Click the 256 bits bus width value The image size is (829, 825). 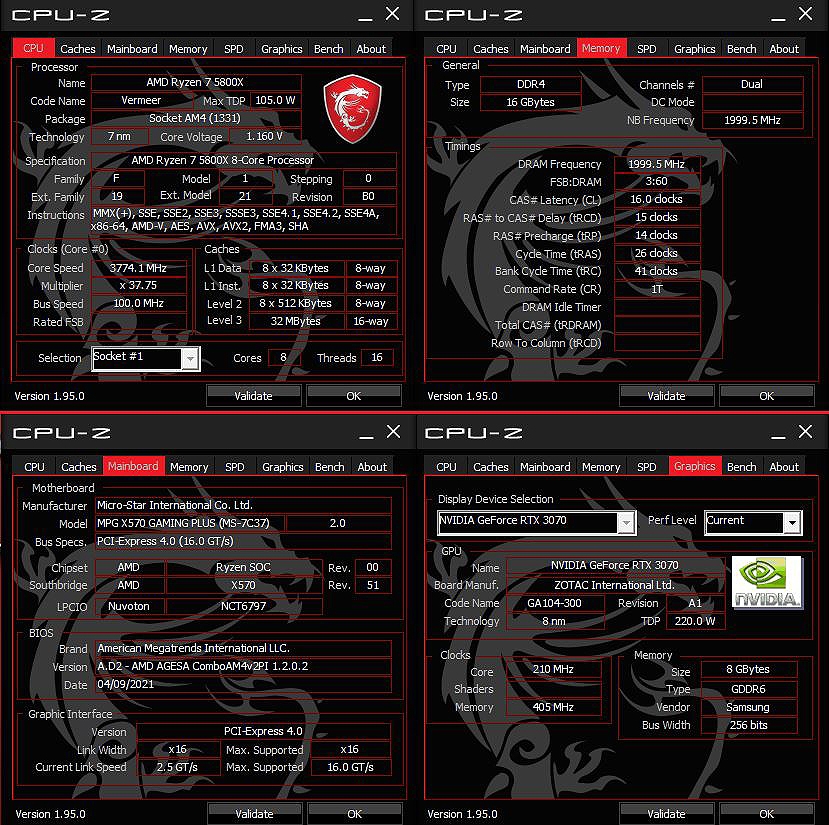(x=749, y=725)
